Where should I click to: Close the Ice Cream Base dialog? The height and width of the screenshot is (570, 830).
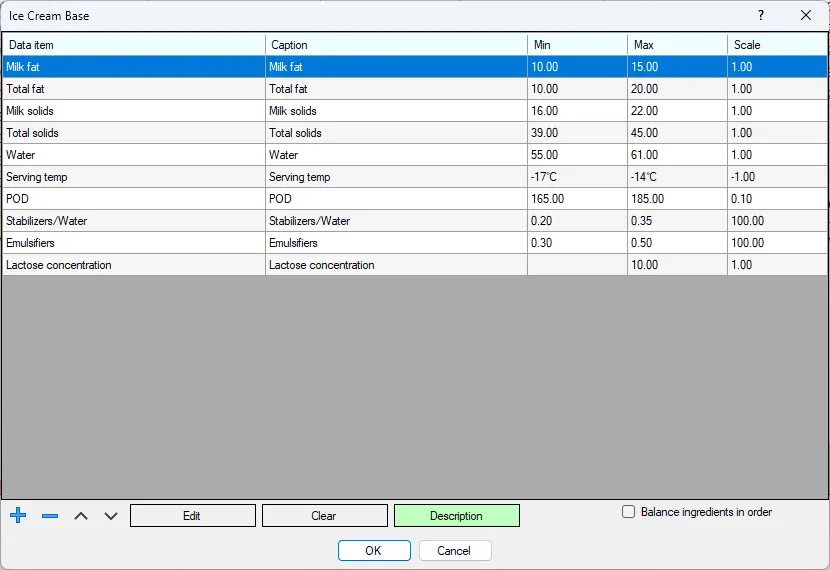coord(806,15)
